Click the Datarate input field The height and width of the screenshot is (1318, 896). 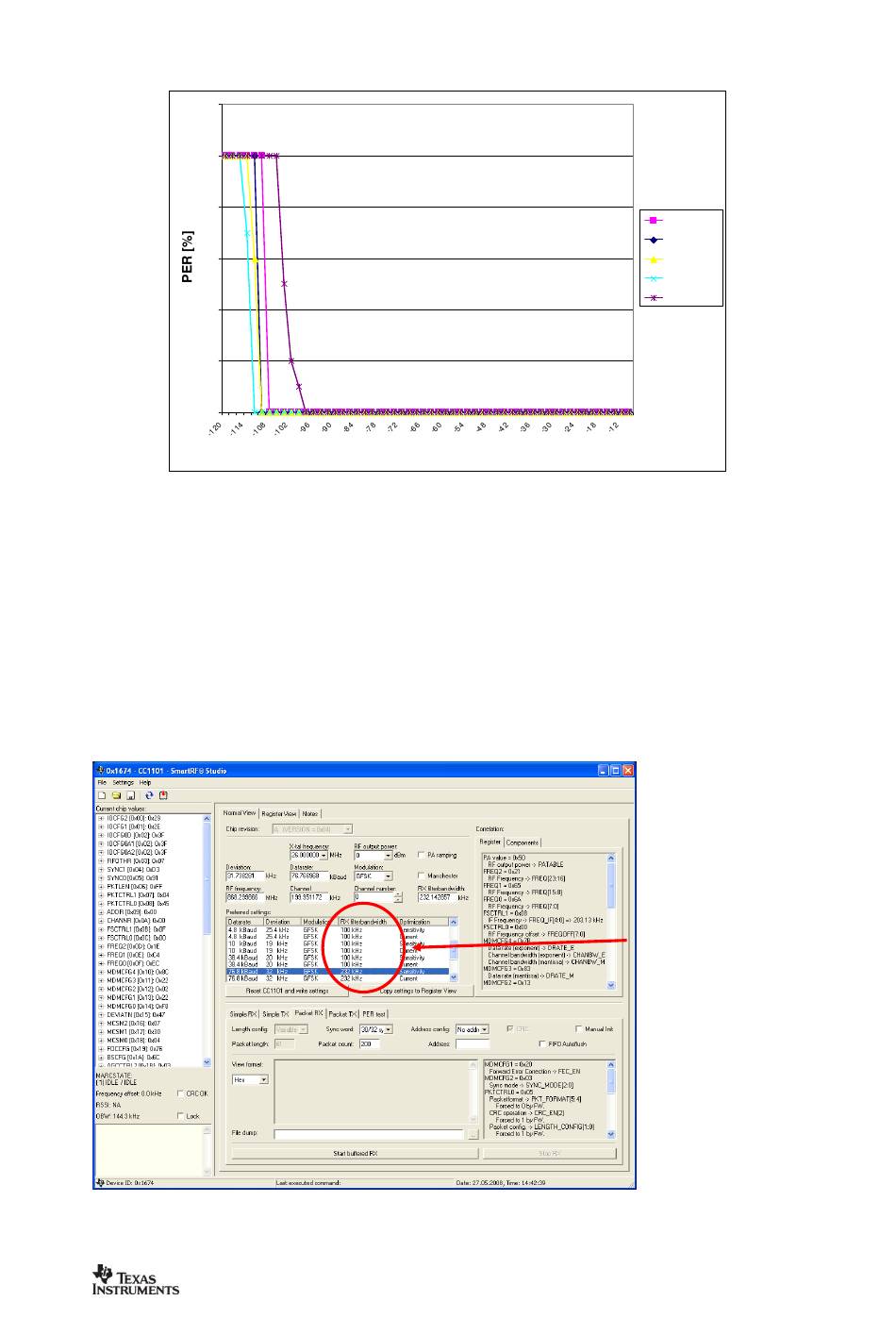[x=308, y=876]
